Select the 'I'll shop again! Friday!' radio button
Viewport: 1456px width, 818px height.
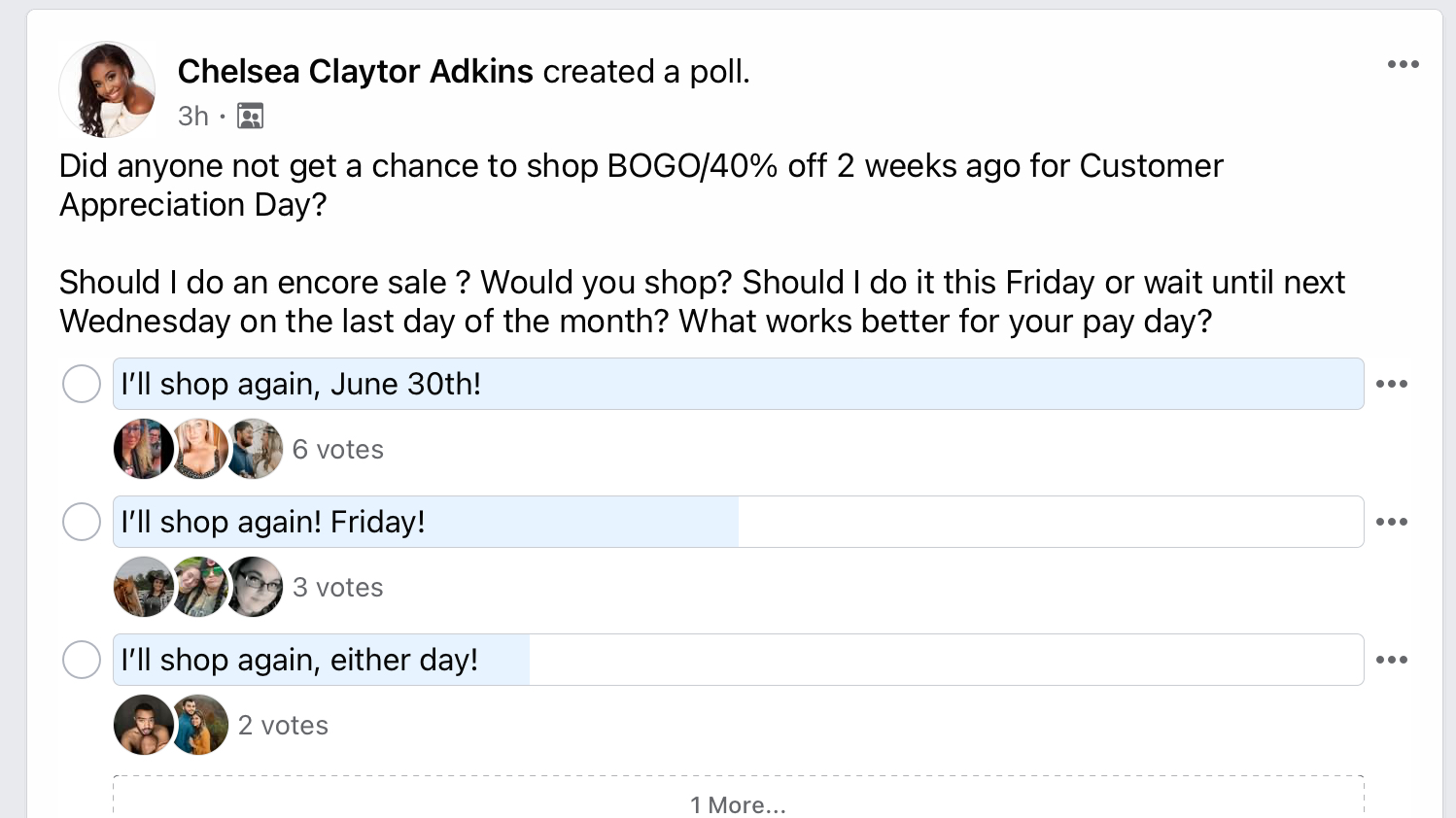click(x=82, y=522)
